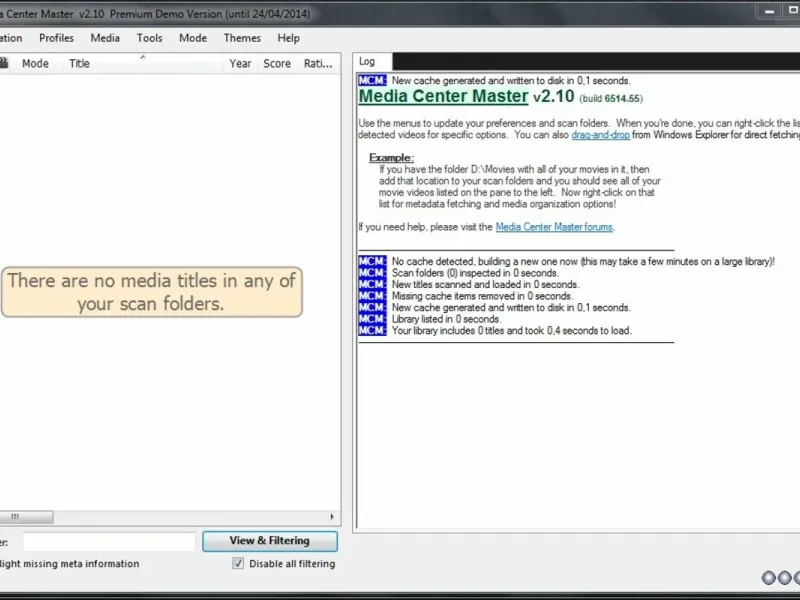
Task: Open the Media Center Master forums link
Action: pos(554,227)
